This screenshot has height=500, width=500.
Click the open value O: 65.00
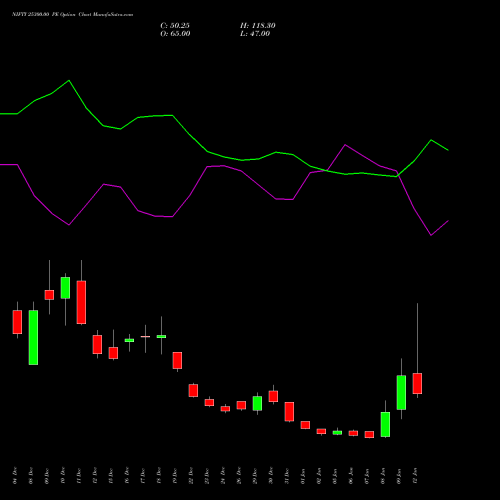click(x=175, y=34)
